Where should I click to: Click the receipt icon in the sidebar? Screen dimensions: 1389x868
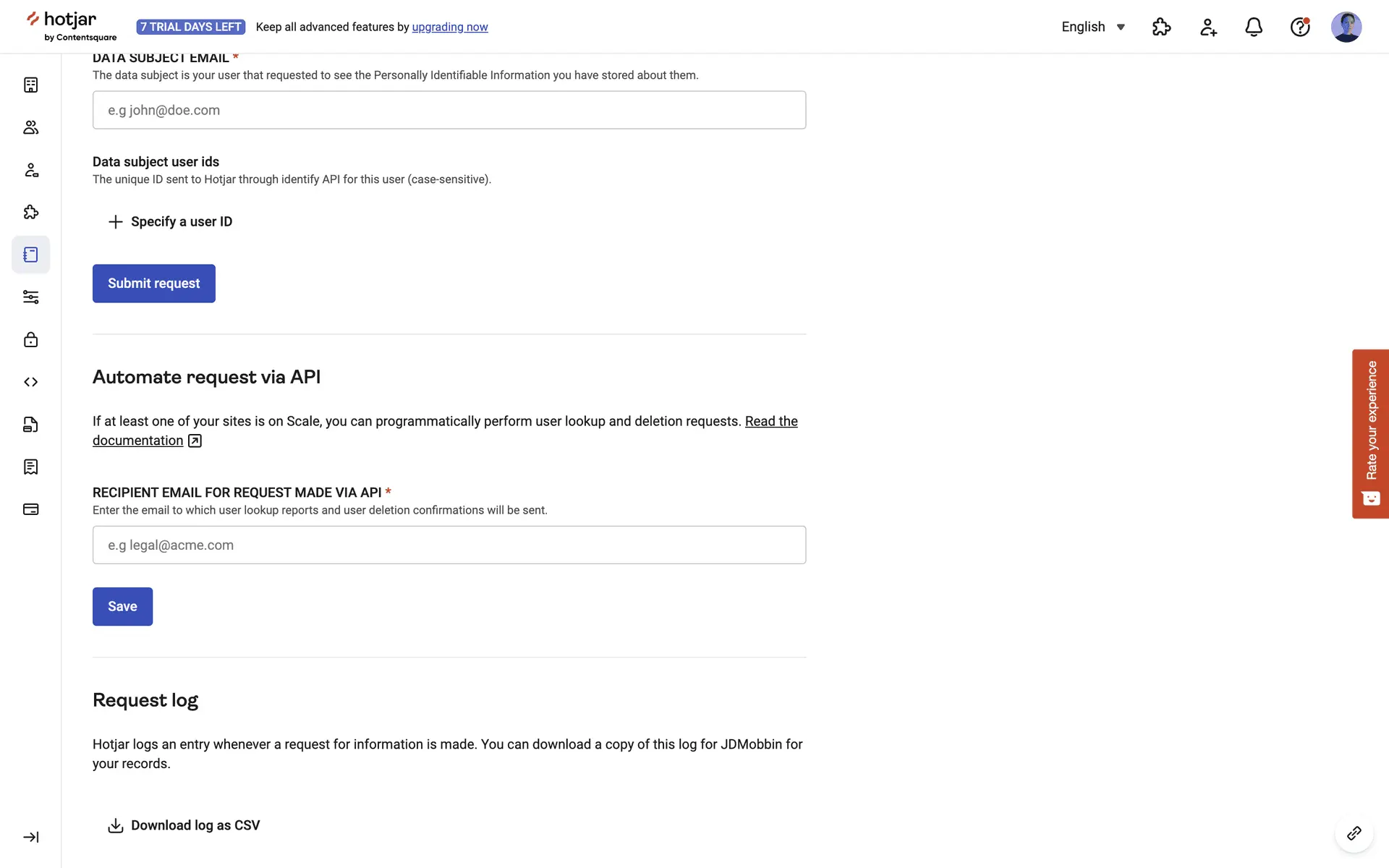pos(30,467)
